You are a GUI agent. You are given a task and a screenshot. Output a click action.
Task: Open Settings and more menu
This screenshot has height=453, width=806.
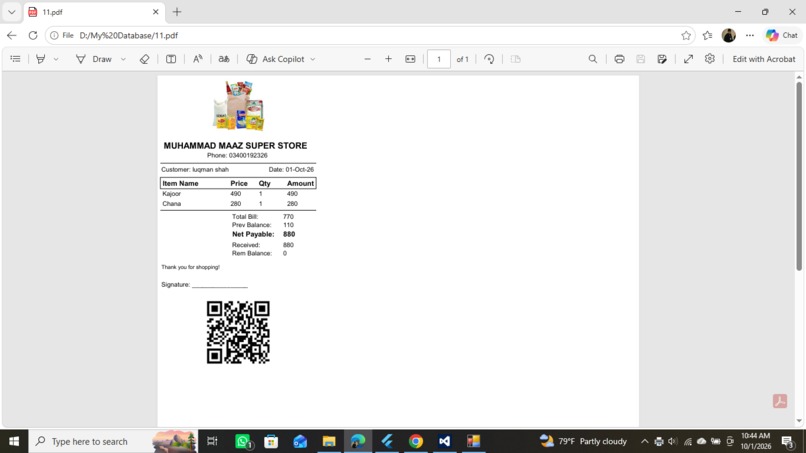750,35
